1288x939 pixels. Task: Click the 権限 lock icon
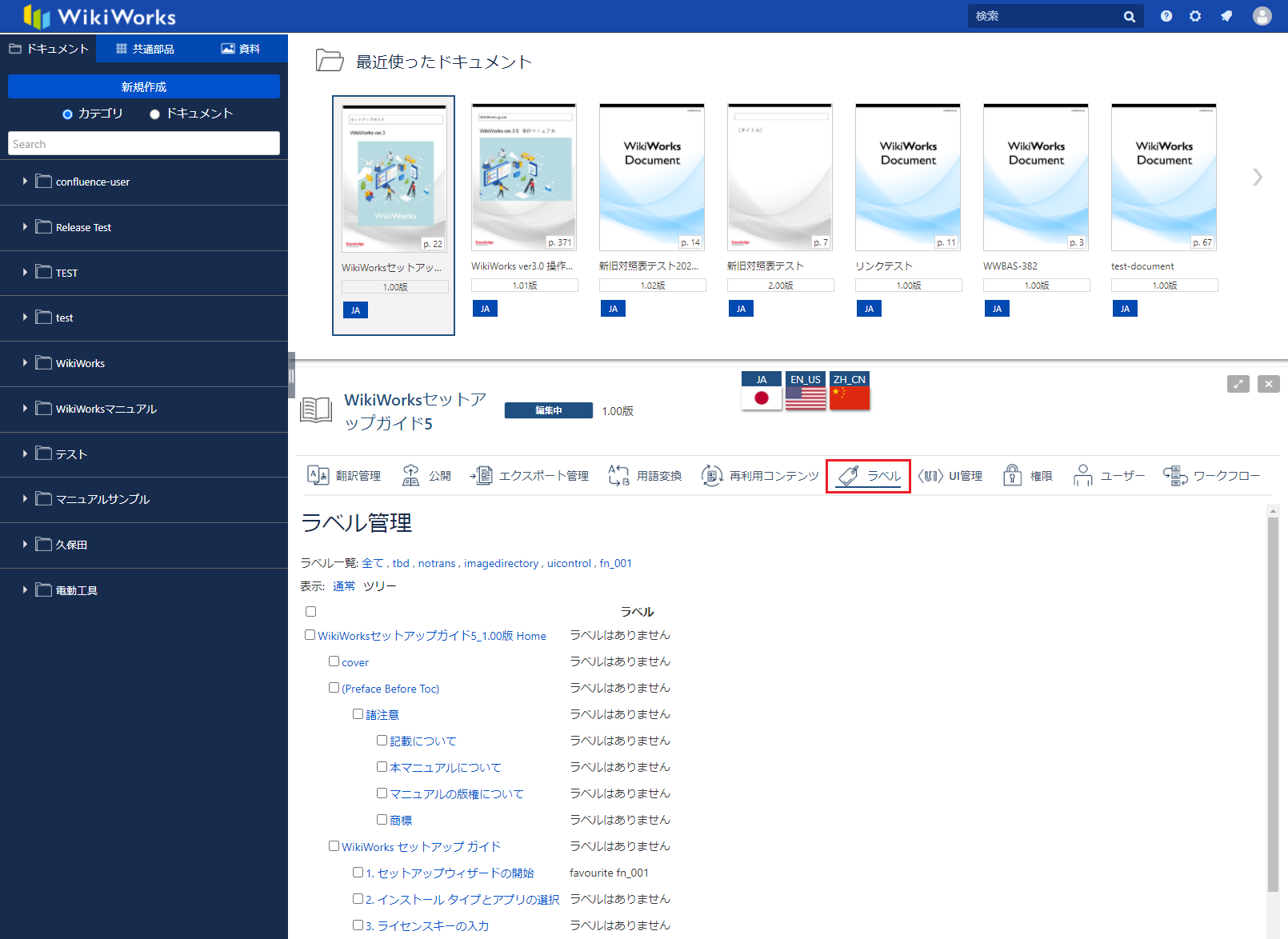pos(1012,475)
